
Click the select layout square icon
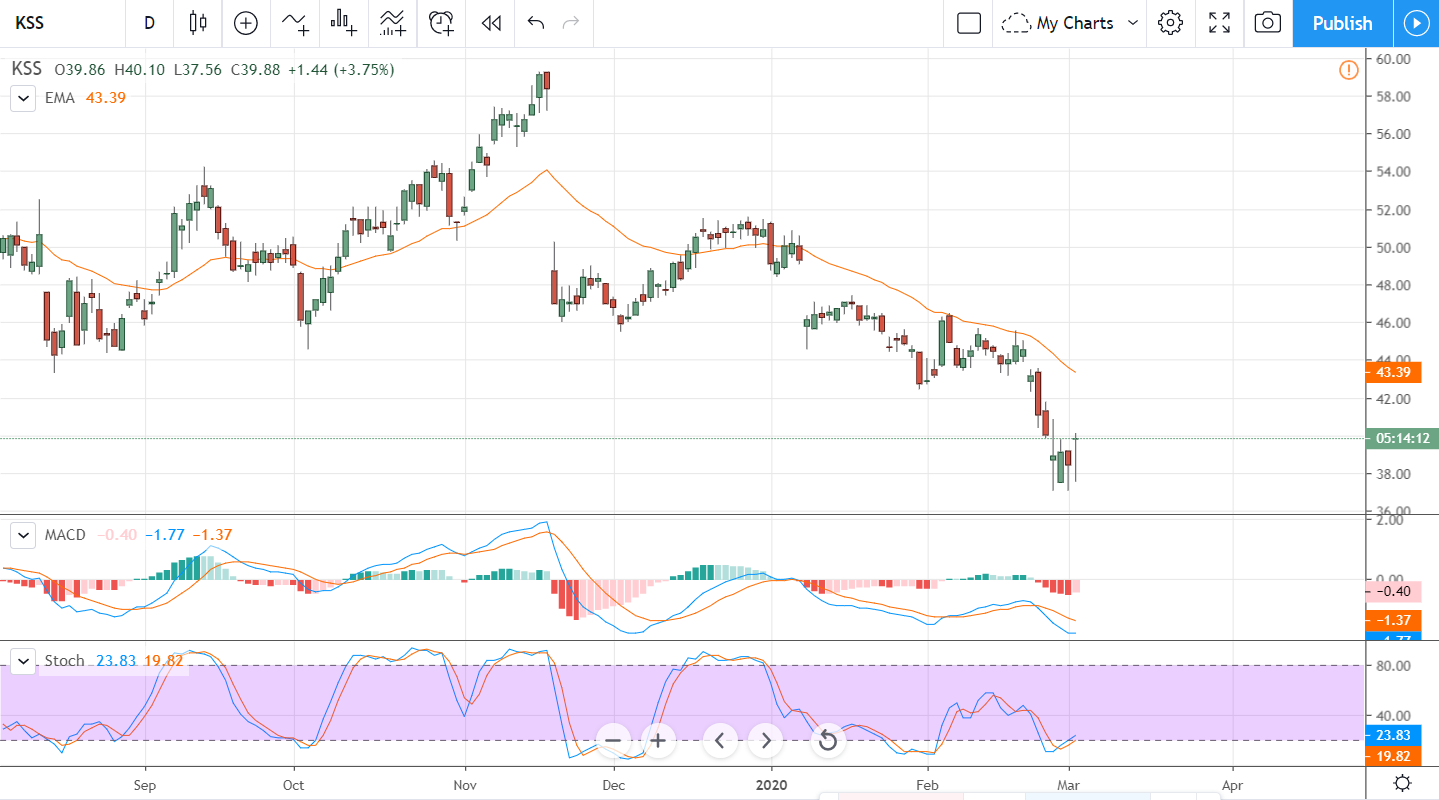(968, 23)
